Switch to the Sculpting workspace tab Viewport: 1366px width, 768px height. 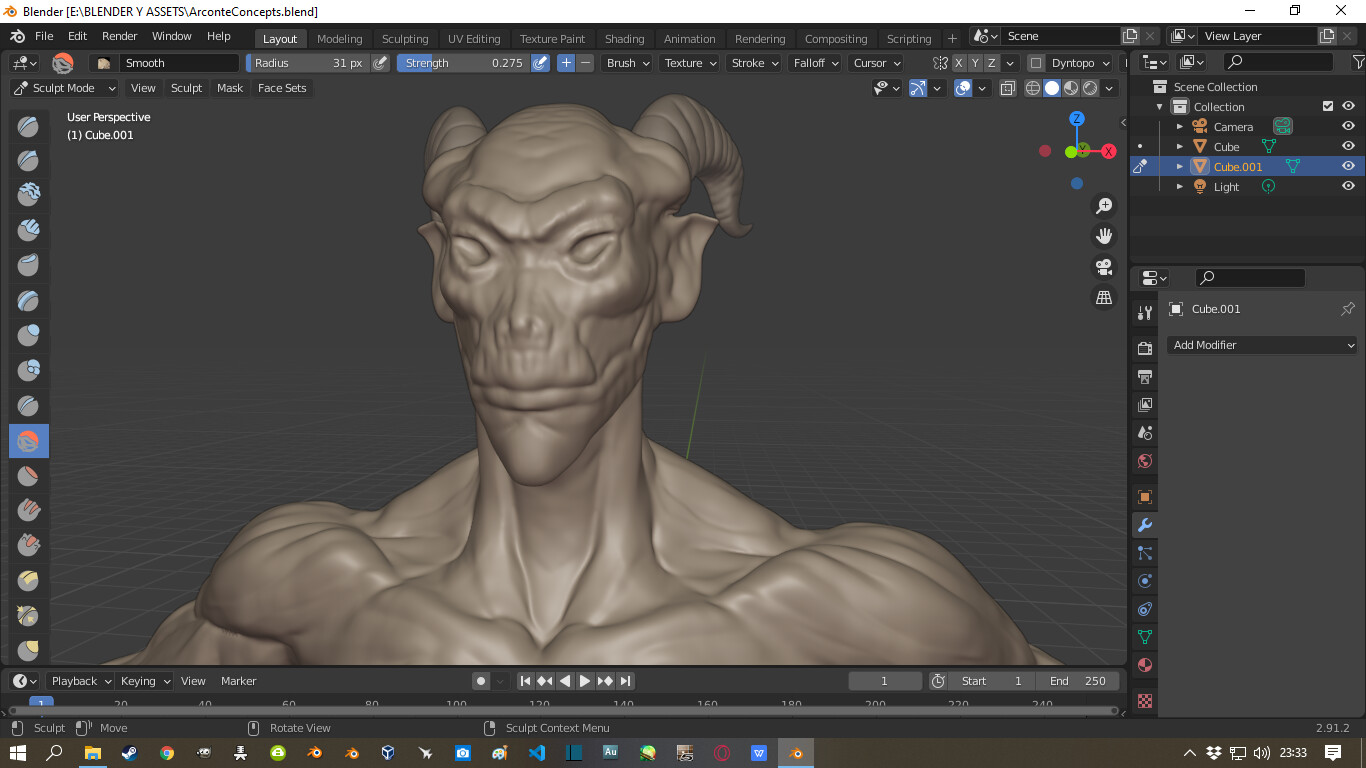coord(405,38)
